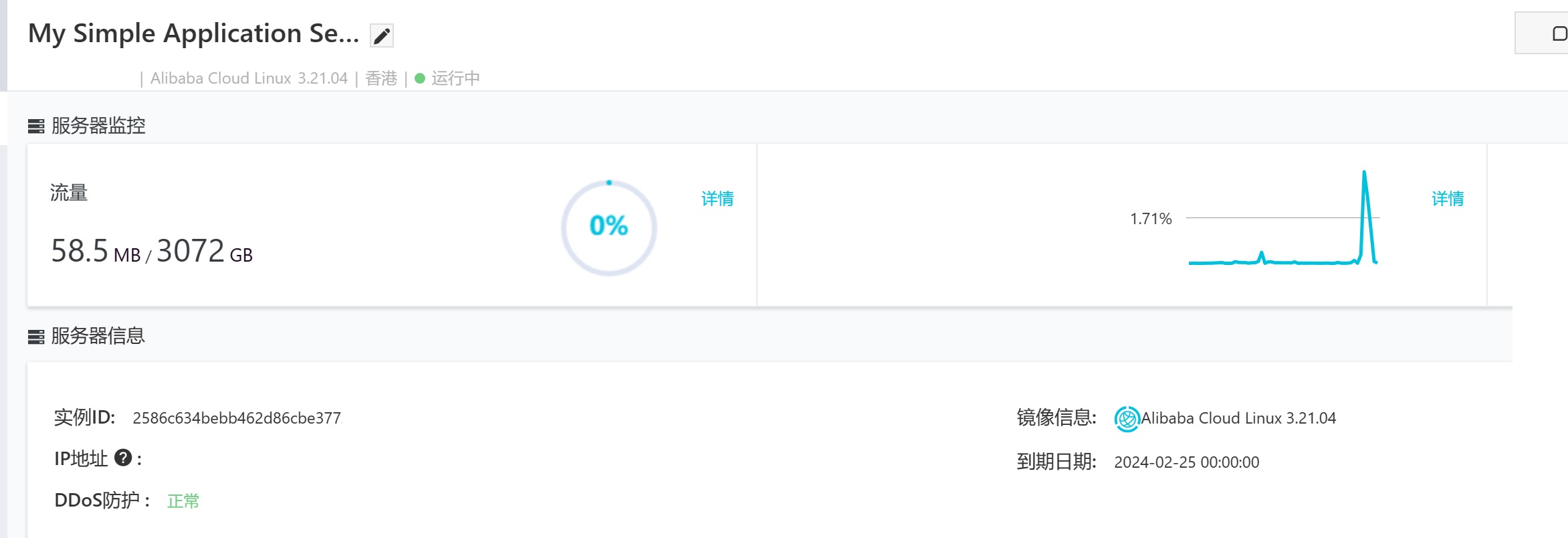This screenshot has width=1568, height=538.
Task: Click the 58.5 MB / 3072 GB traffic figure
Action: (x=152, y=252)
